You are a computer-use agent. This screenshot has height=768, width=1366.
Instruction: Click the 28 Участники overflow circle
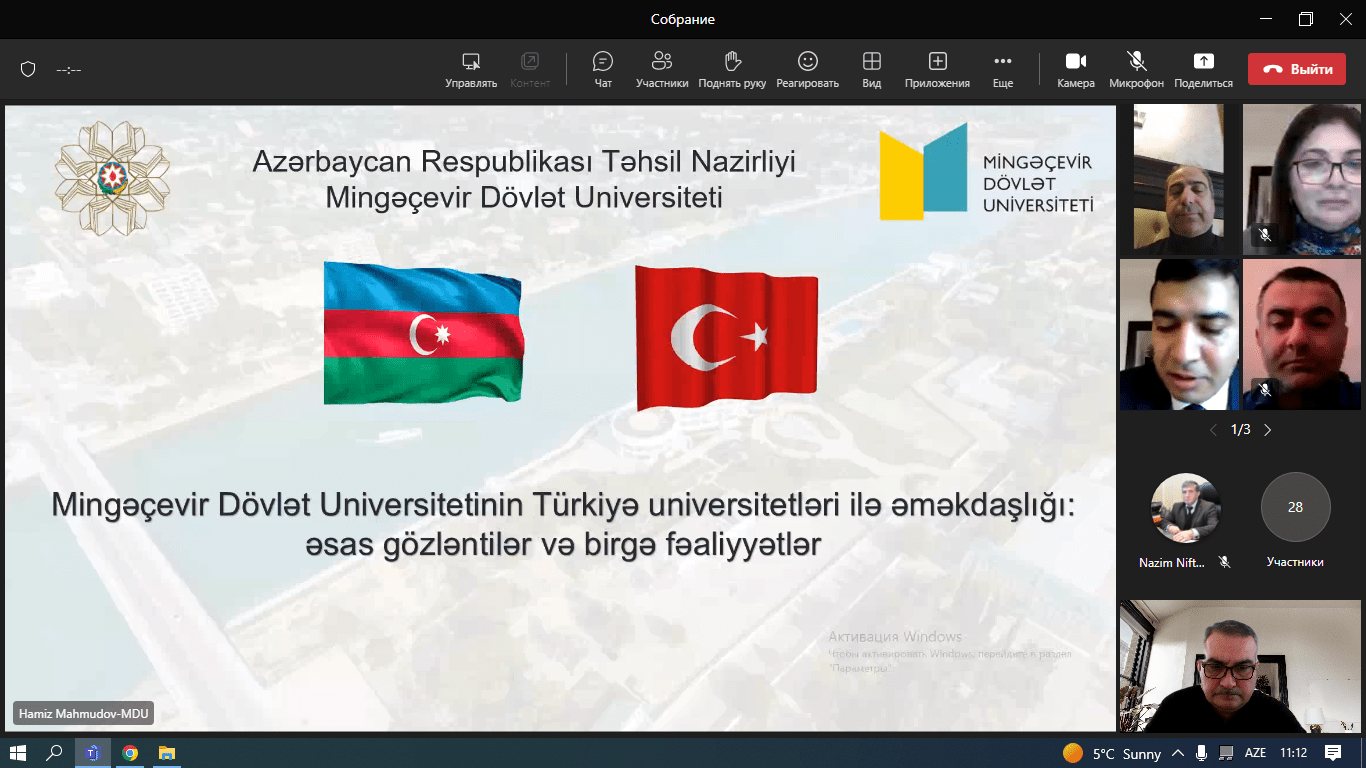click(x=1295, y=507)
